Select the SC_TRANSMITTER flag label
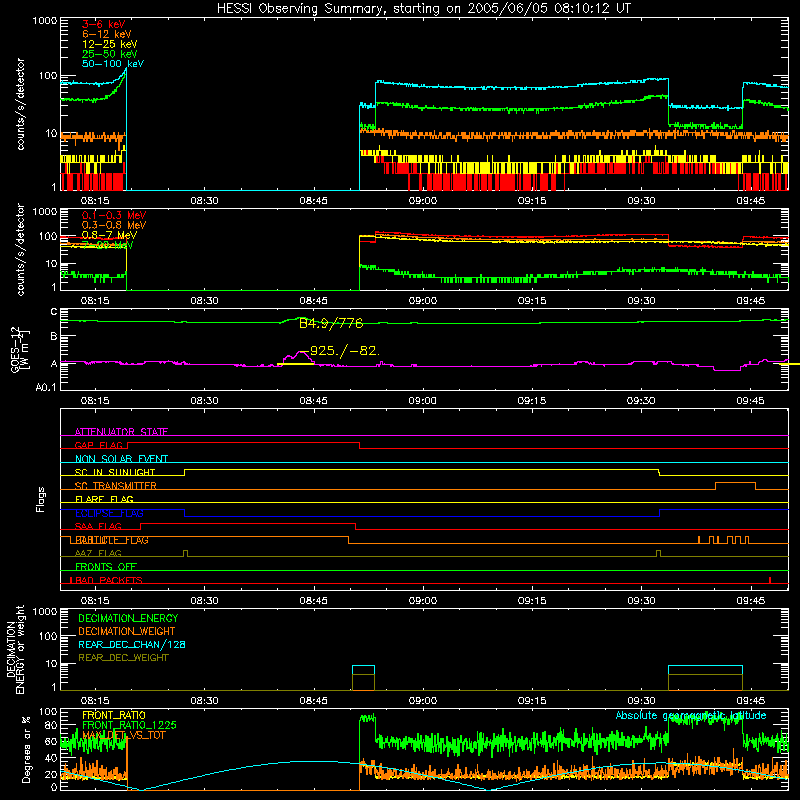 115,485
